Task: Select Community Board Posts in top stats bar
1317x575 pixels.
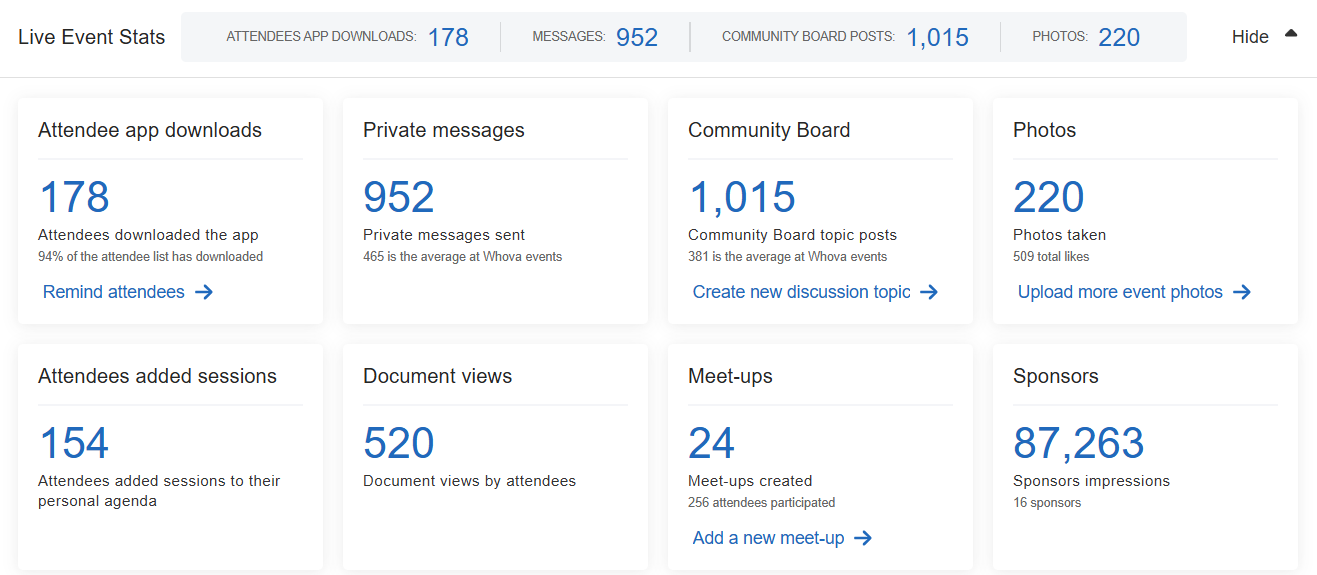Action: tap(845, 37)
